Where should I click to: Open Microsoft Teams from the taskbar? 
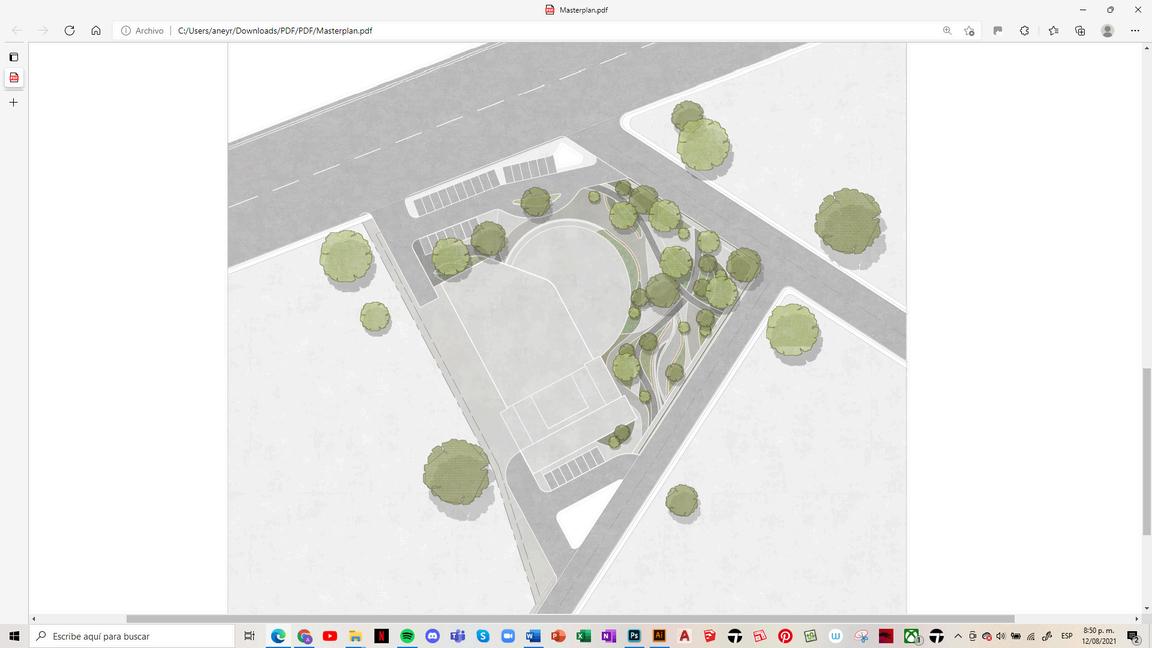tap(458, 636)
